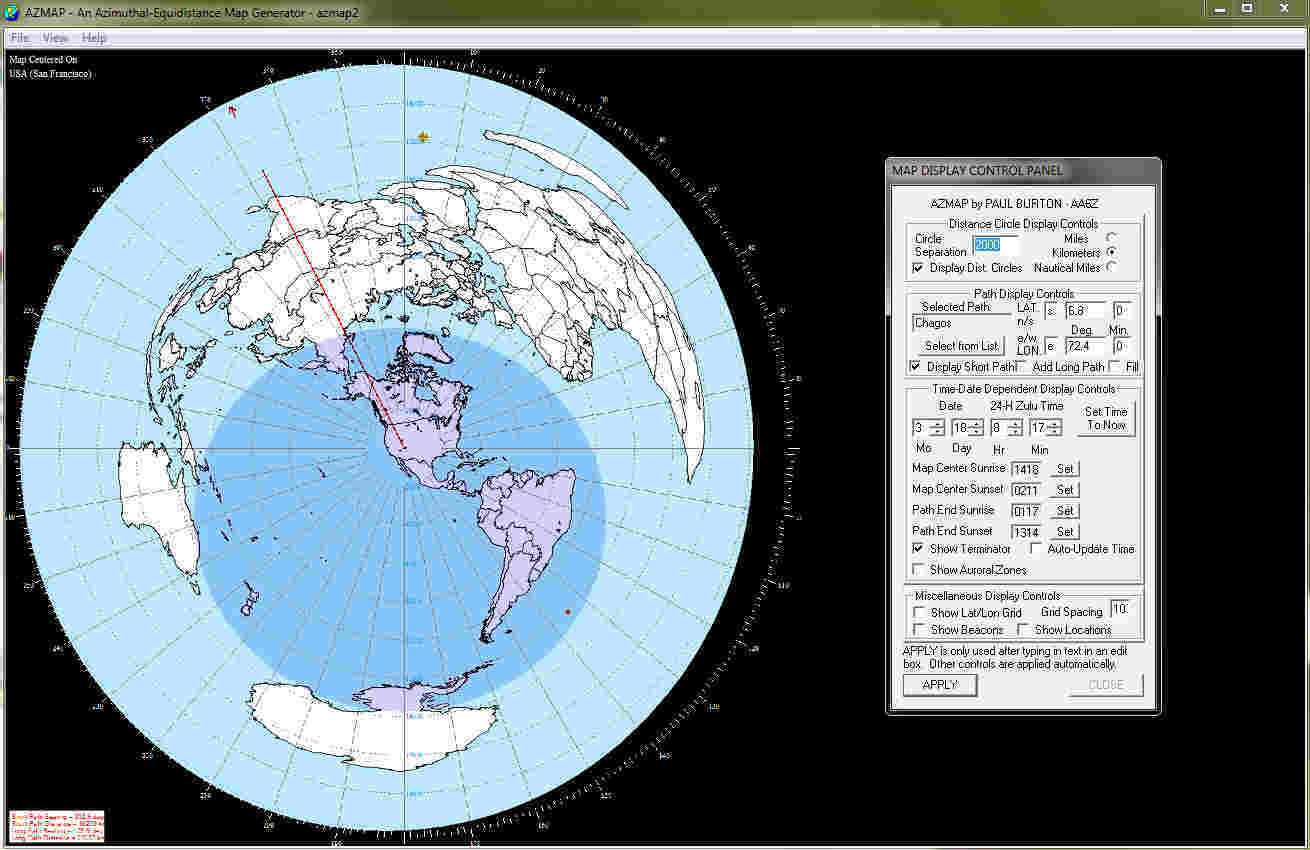Click Set next to Map Center Sunrise

click(x=1065, y=469)
